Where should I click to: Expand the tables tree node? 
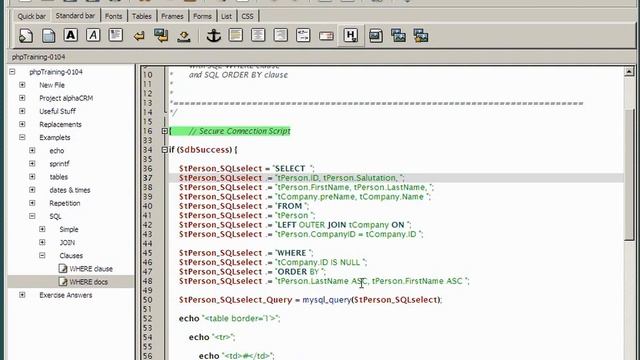(x=32, y=177)
